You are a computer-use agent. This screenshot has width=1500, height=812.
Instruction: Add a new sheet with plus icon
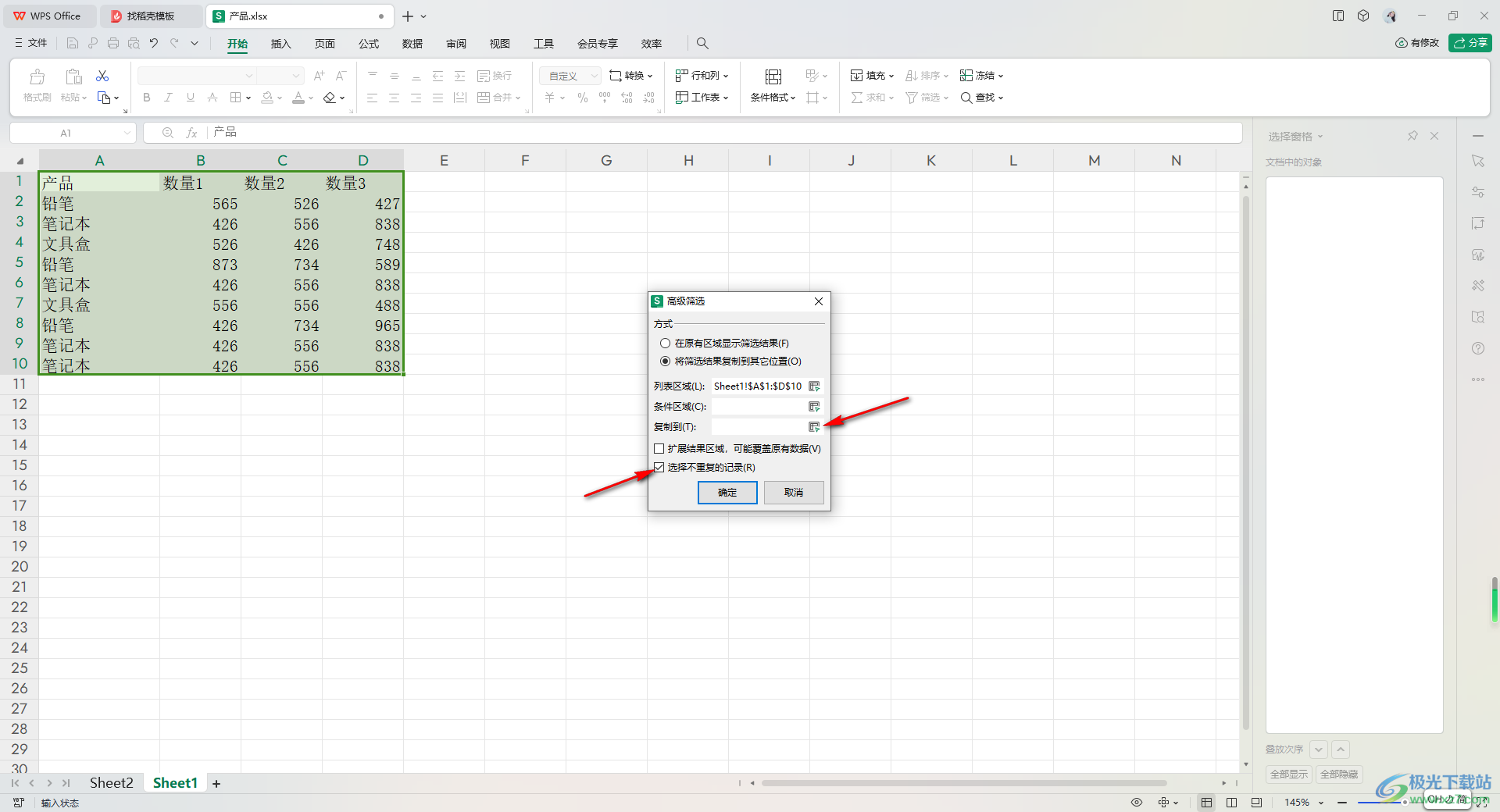click(216, 783)
